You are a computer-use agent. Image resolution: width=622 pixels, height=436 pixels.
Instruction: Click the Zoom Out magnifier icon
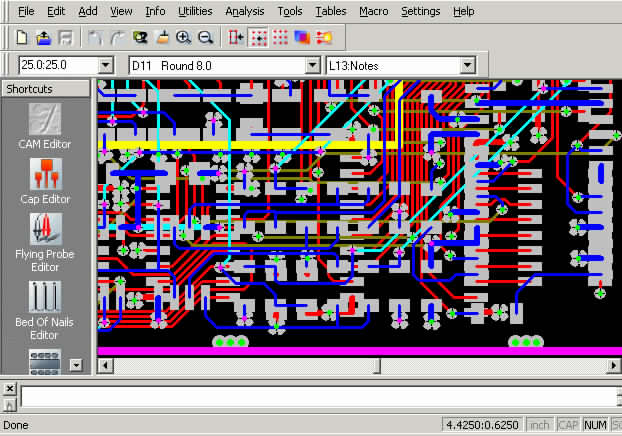coord(205,37)
